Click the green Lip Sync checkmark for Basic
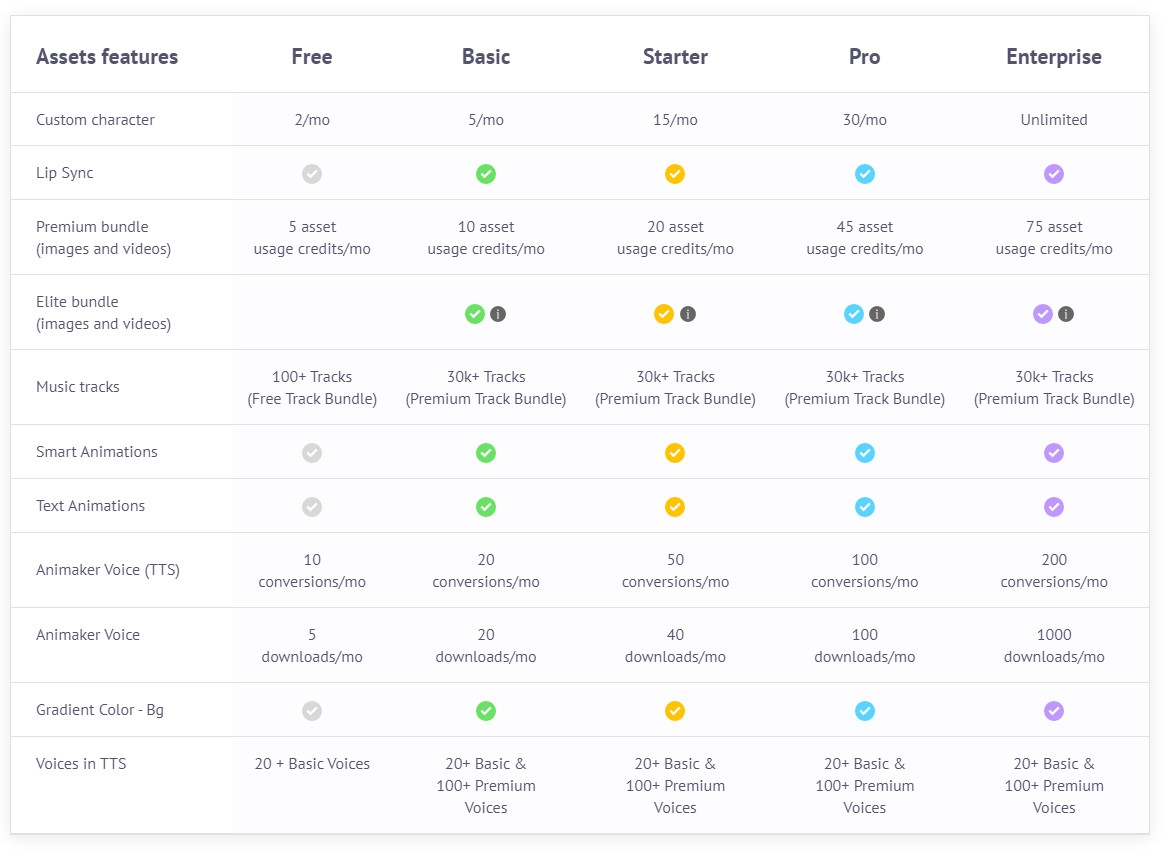The height and width of the screenshot is (850, 1163). 486,174
